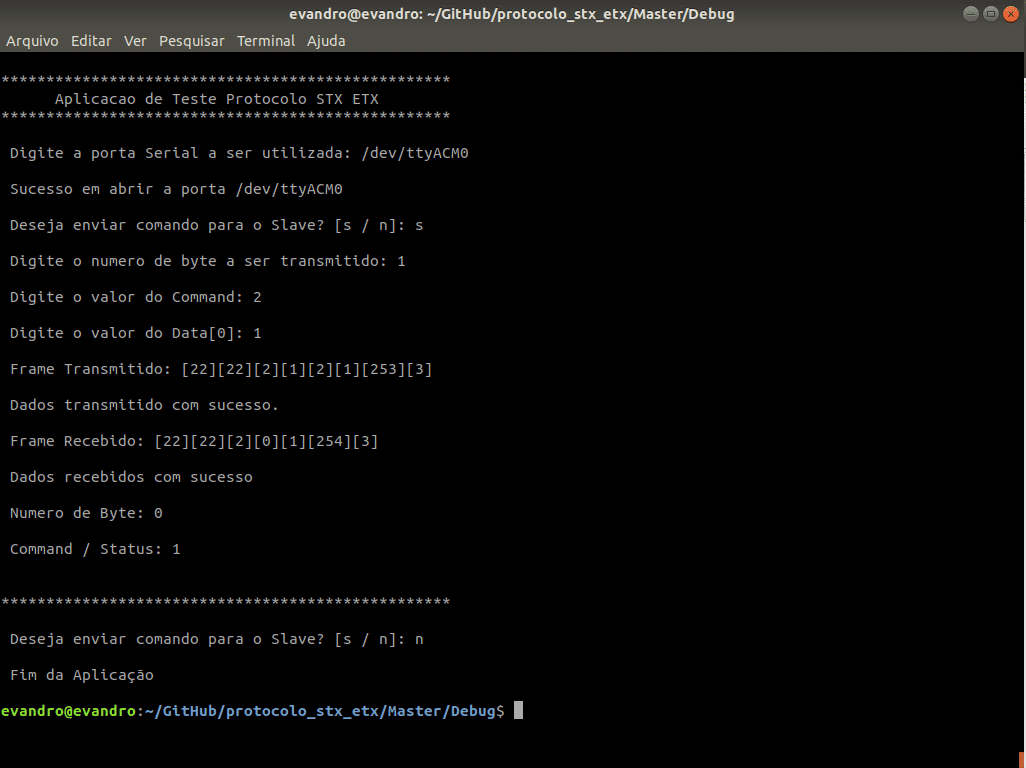Click the 'Fim da Aplicação' text

[82, 676]
